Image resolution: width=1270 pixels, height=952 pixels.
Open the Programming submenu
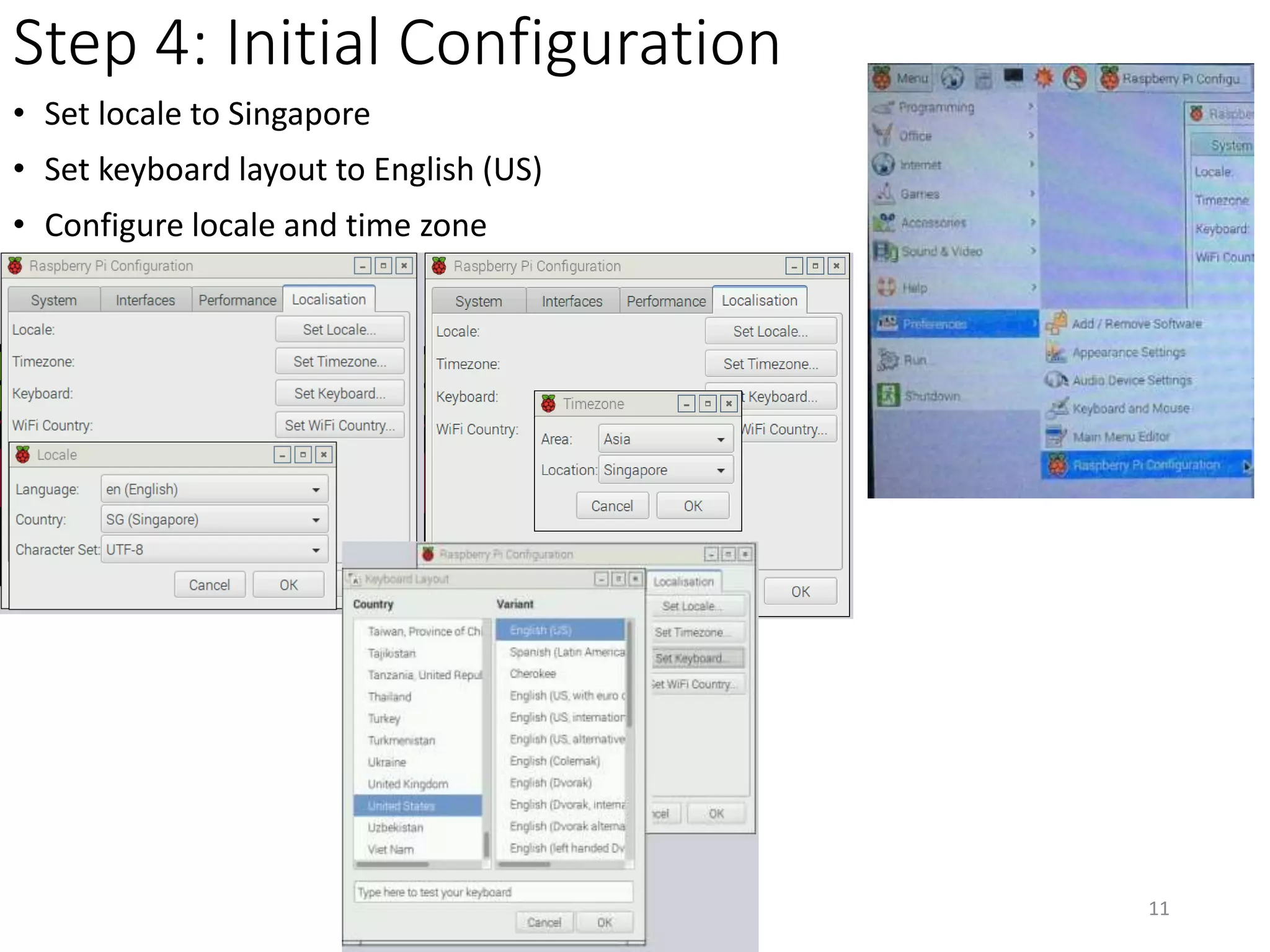click(x=953, y=107)
